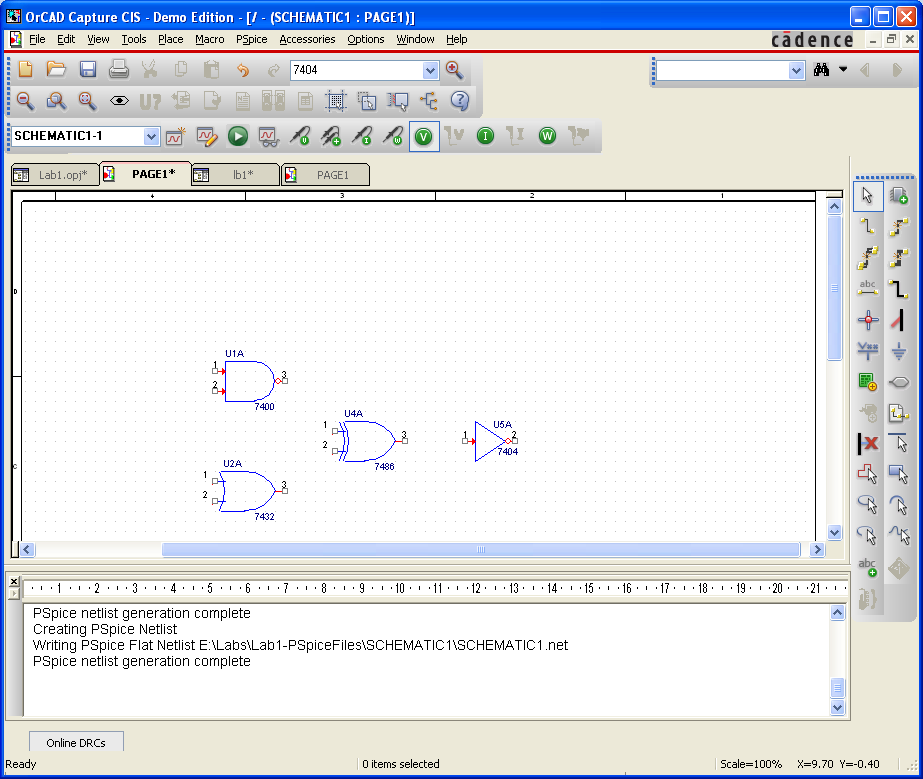Switch to the Lab1.opj* tab
Screen dimensions: 923x779
tap(55, 175)
